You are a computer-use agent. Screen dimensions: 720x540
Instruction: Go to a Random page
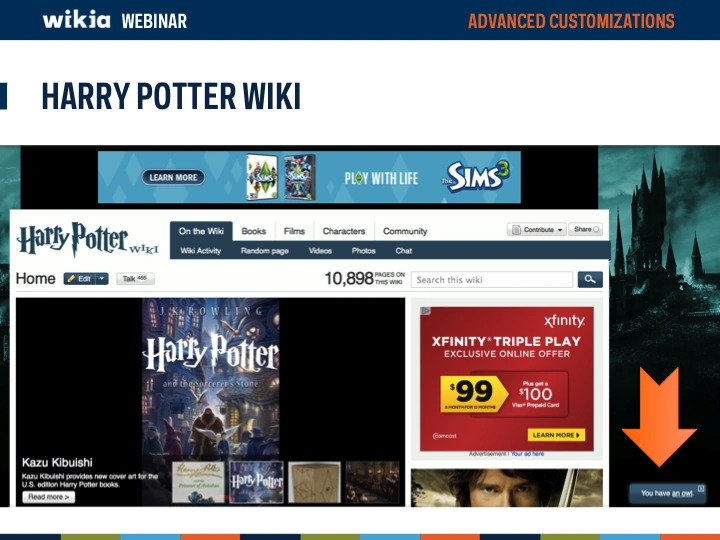coord(264,251)
